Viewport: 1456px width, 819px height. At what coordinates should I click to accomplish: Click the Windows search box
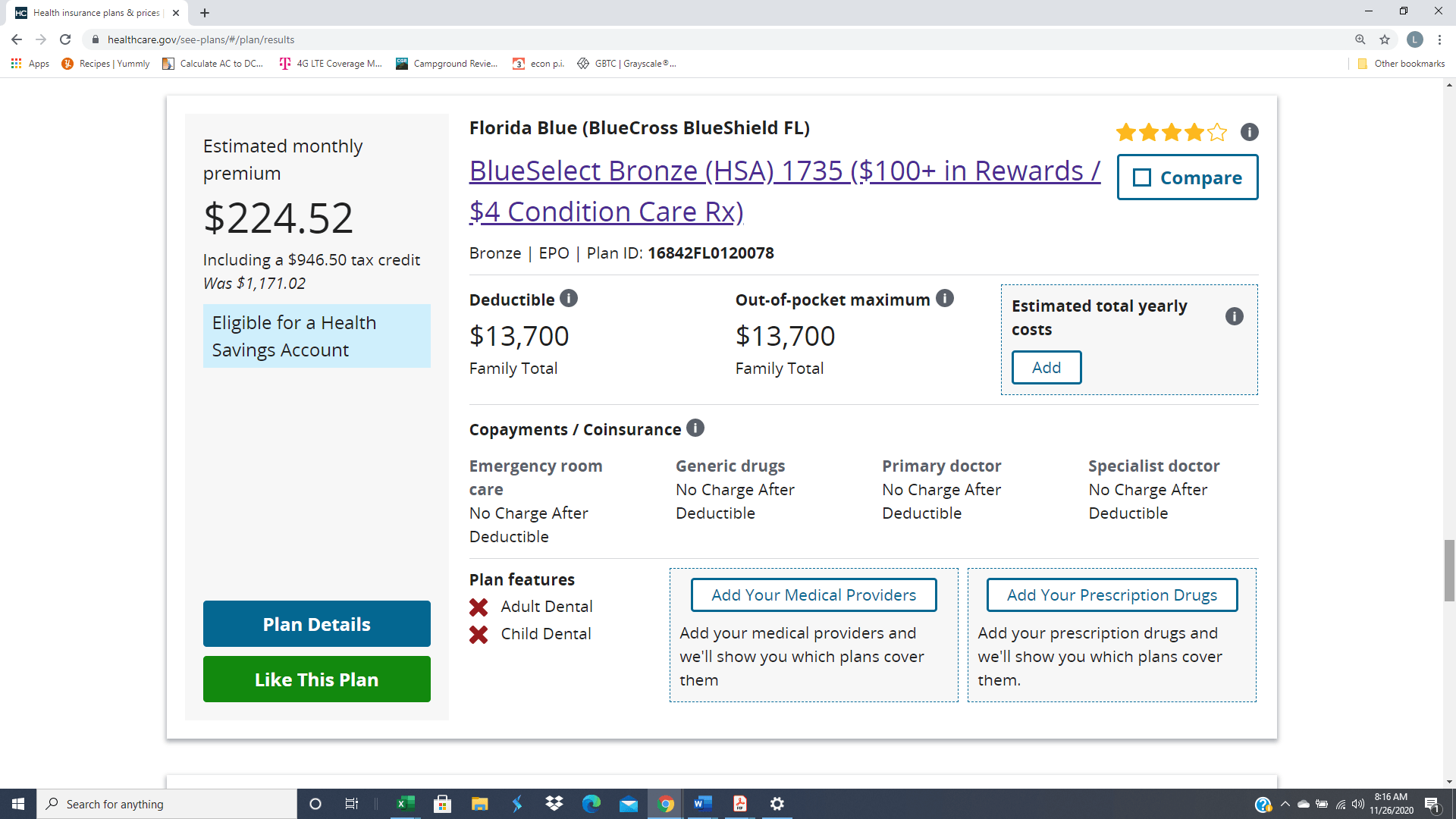pos(167,804)
